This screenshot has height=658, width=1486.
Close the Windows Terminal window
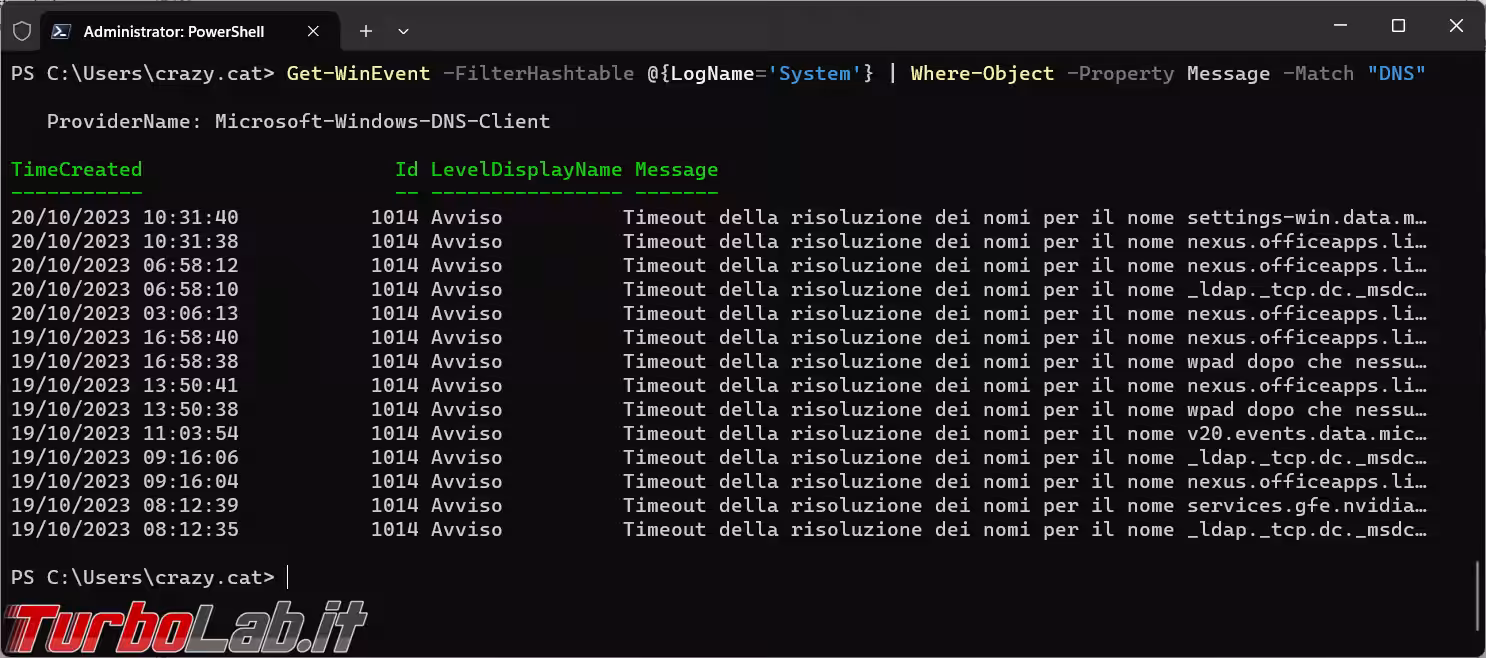[x=1454, y=26]
